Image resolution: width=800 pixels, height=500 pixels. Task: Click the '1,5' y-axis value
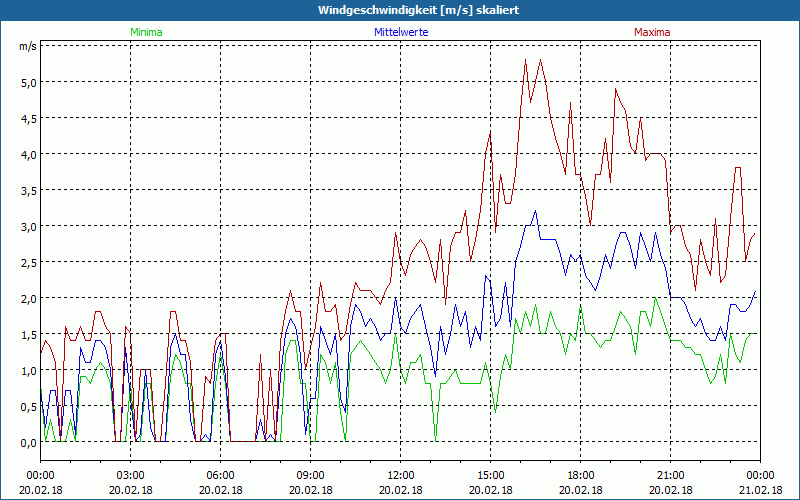28,335
